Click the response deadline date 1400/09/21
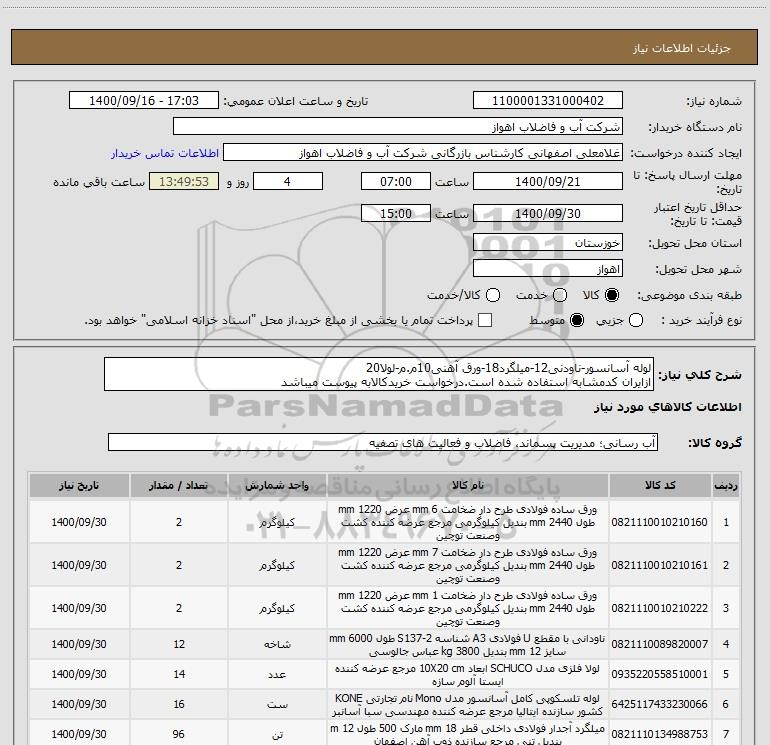The height and width of the screenshot is (745, 770). [x=548, y=182]
